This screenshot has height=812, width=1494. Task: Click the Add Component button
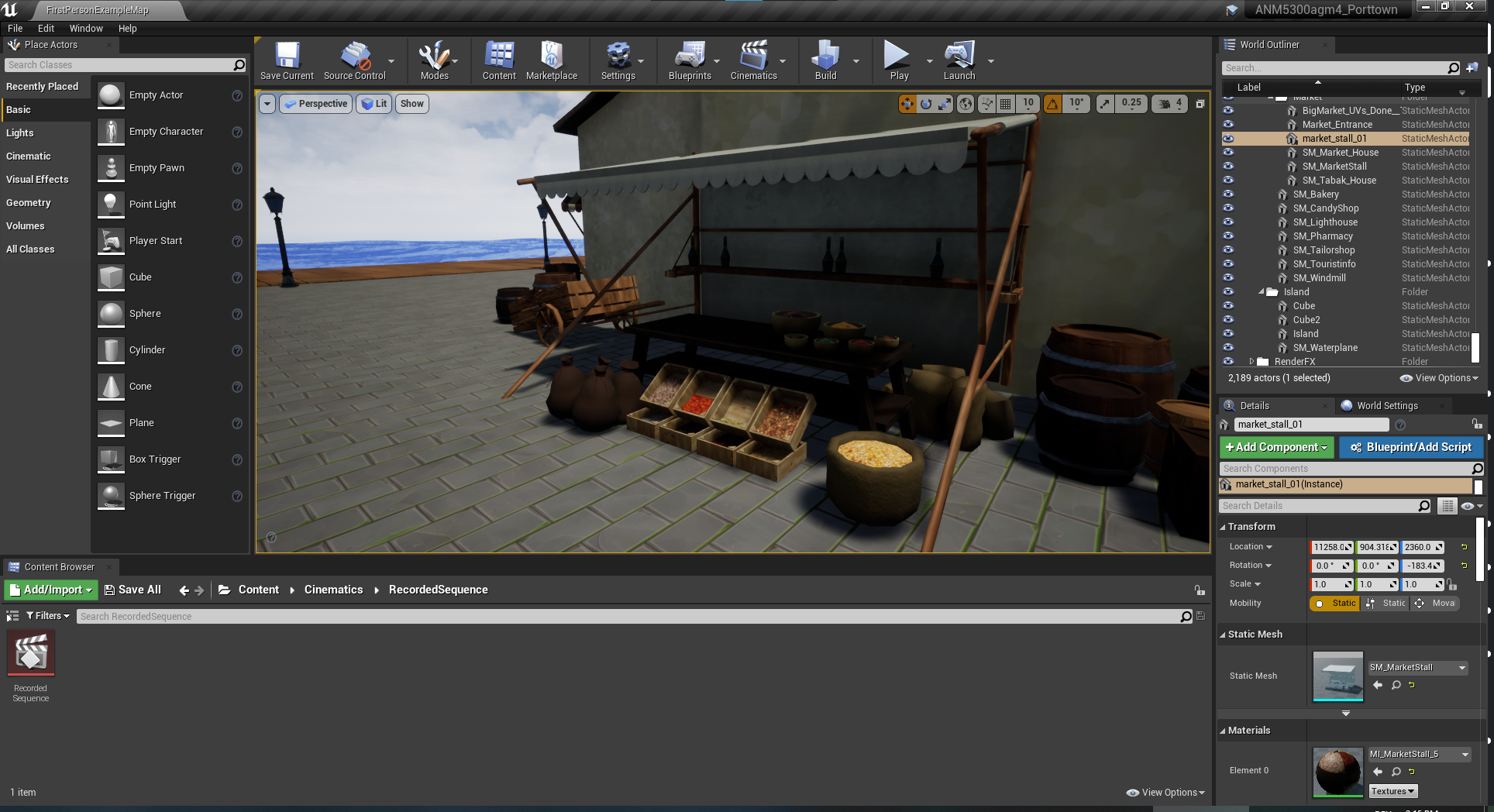click(x=1276, y=447)
